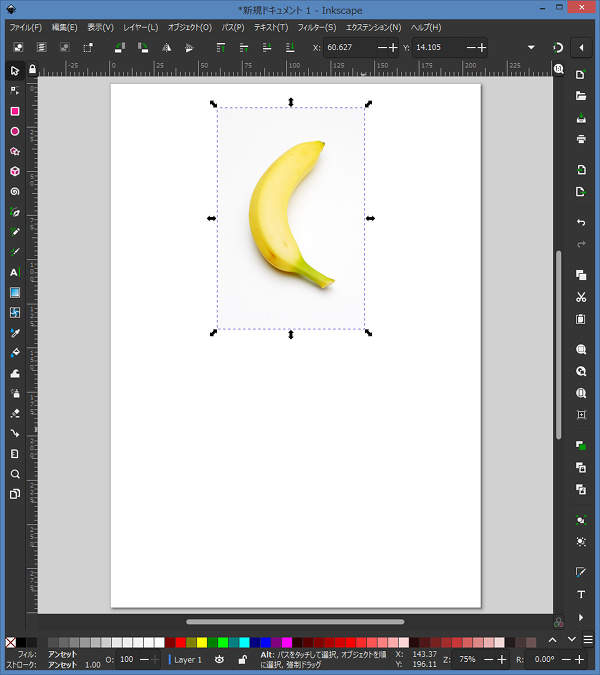Lower selection to bottom

(x=290, y=47)
